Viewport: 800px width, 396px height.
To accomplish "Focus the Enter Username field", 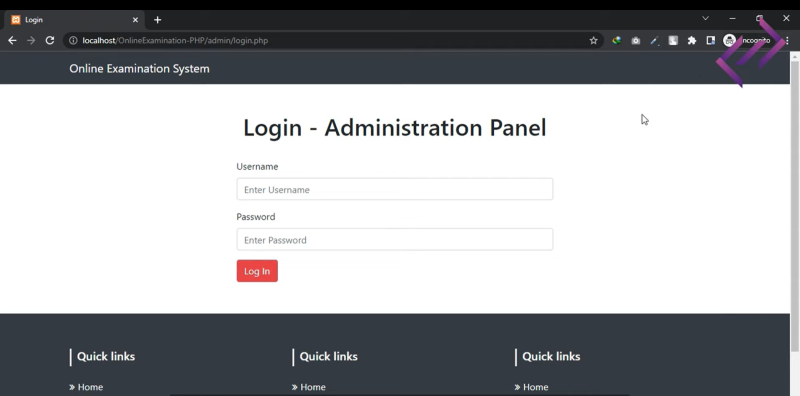I will point(394,189).
